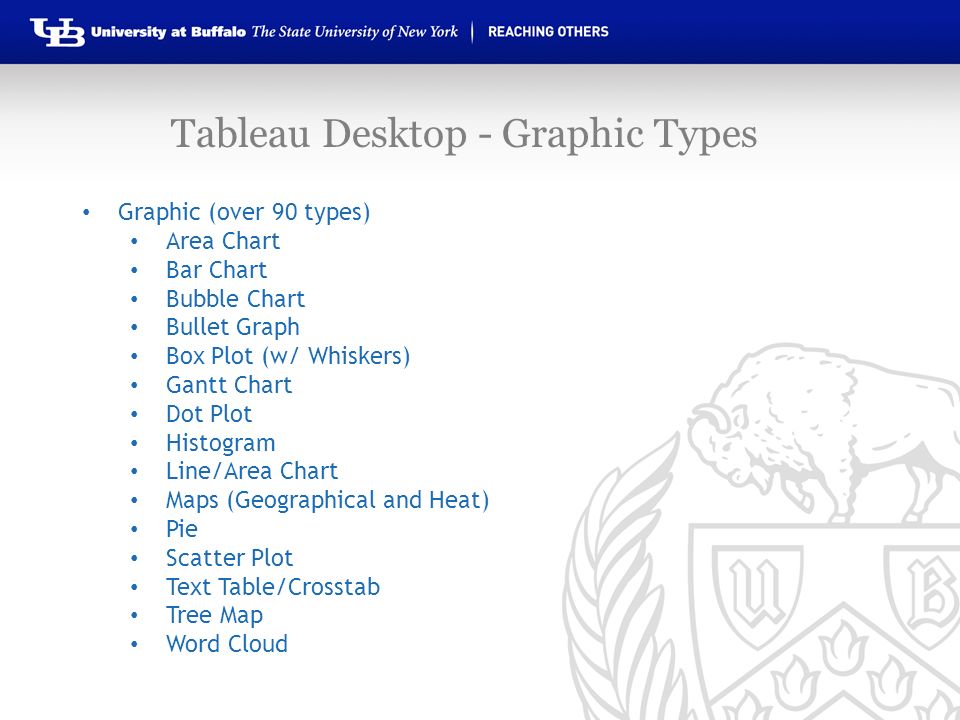Click the 'REACHING OTHERS' header label

548,32
